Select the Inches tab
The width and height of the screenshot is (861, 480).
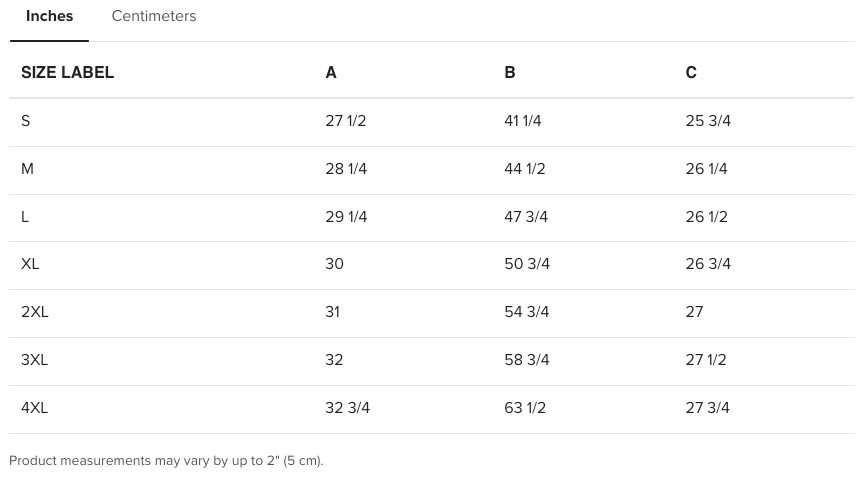coord(49,17)
